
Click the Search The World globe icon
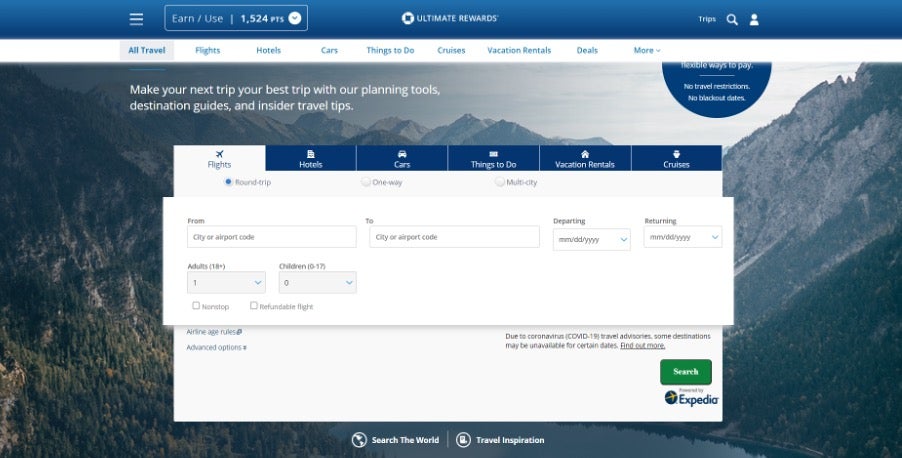360,440
